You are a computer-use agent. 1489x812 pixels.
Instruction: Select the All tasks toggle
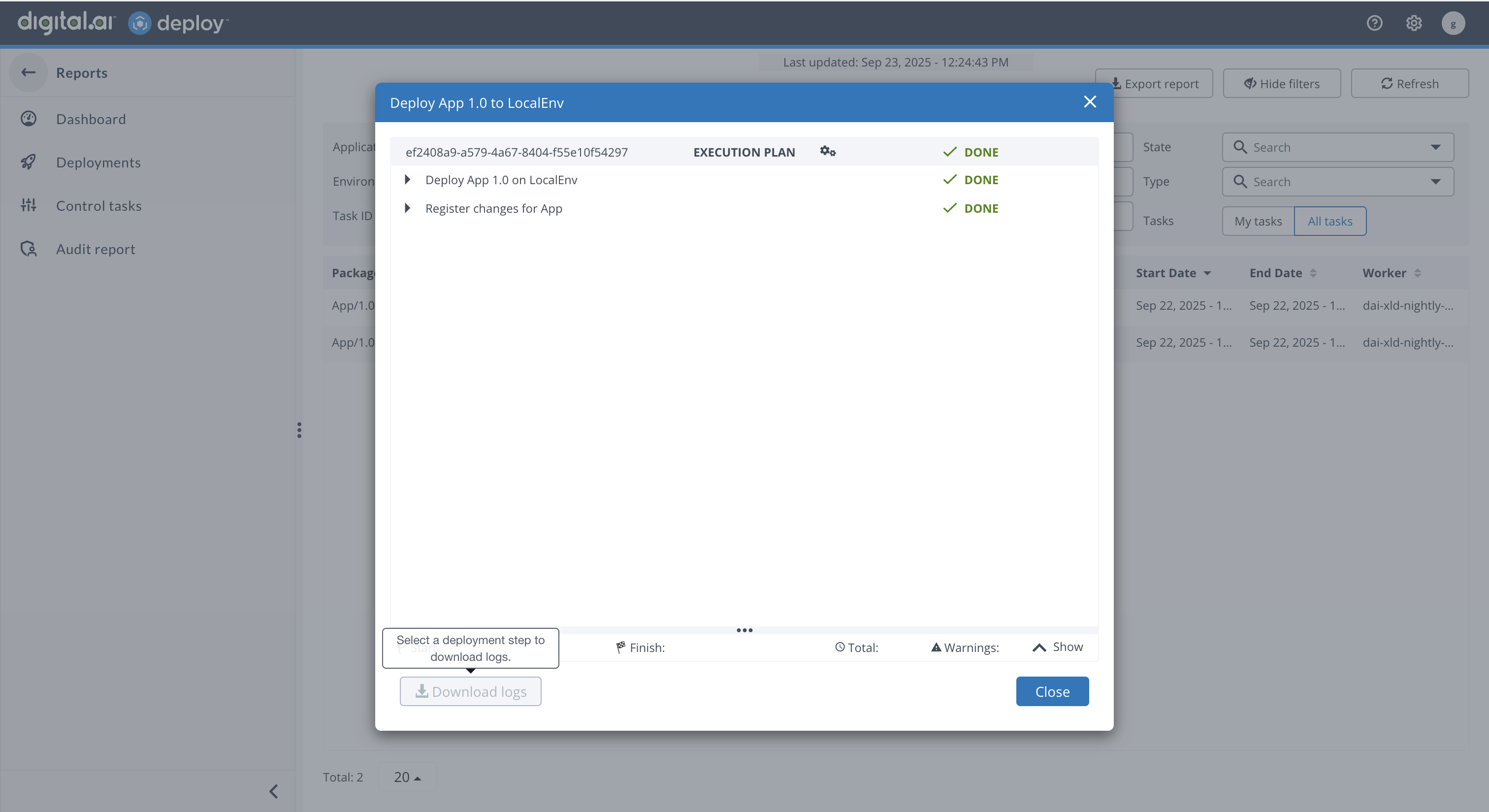(1329, 222)
